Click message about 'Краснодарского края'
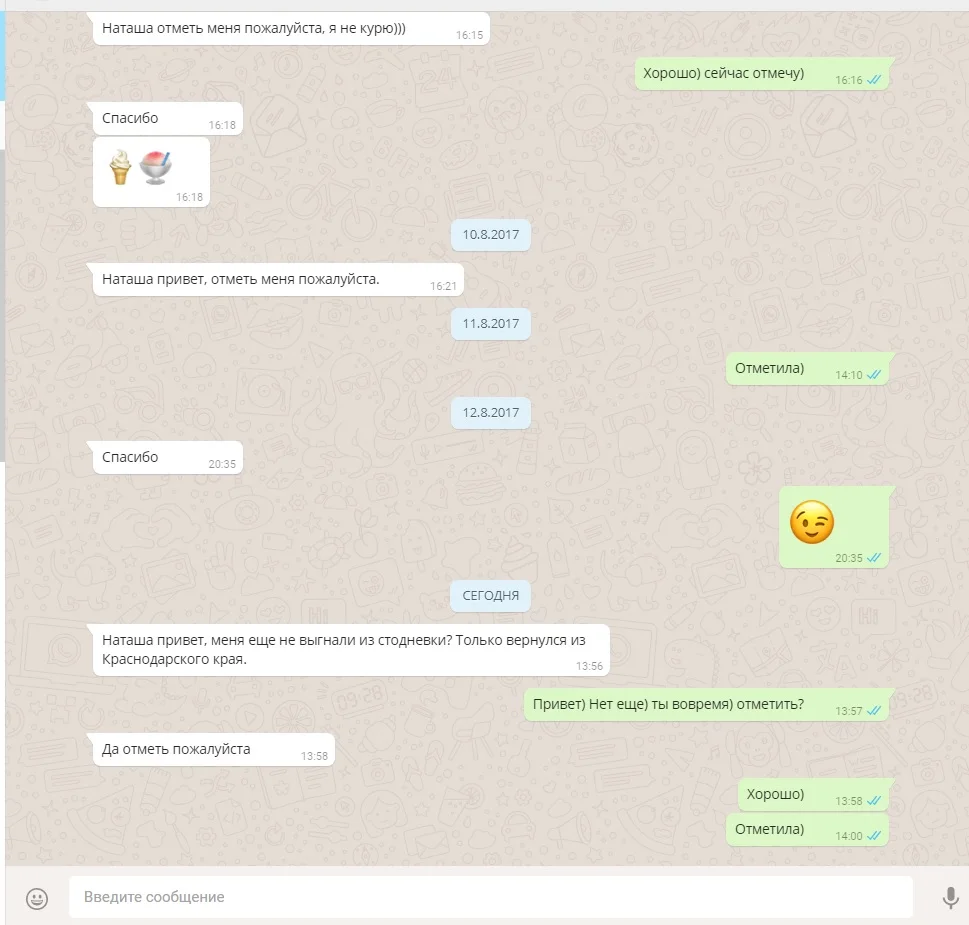Screen dimensions: 969x925 point(351,650)
